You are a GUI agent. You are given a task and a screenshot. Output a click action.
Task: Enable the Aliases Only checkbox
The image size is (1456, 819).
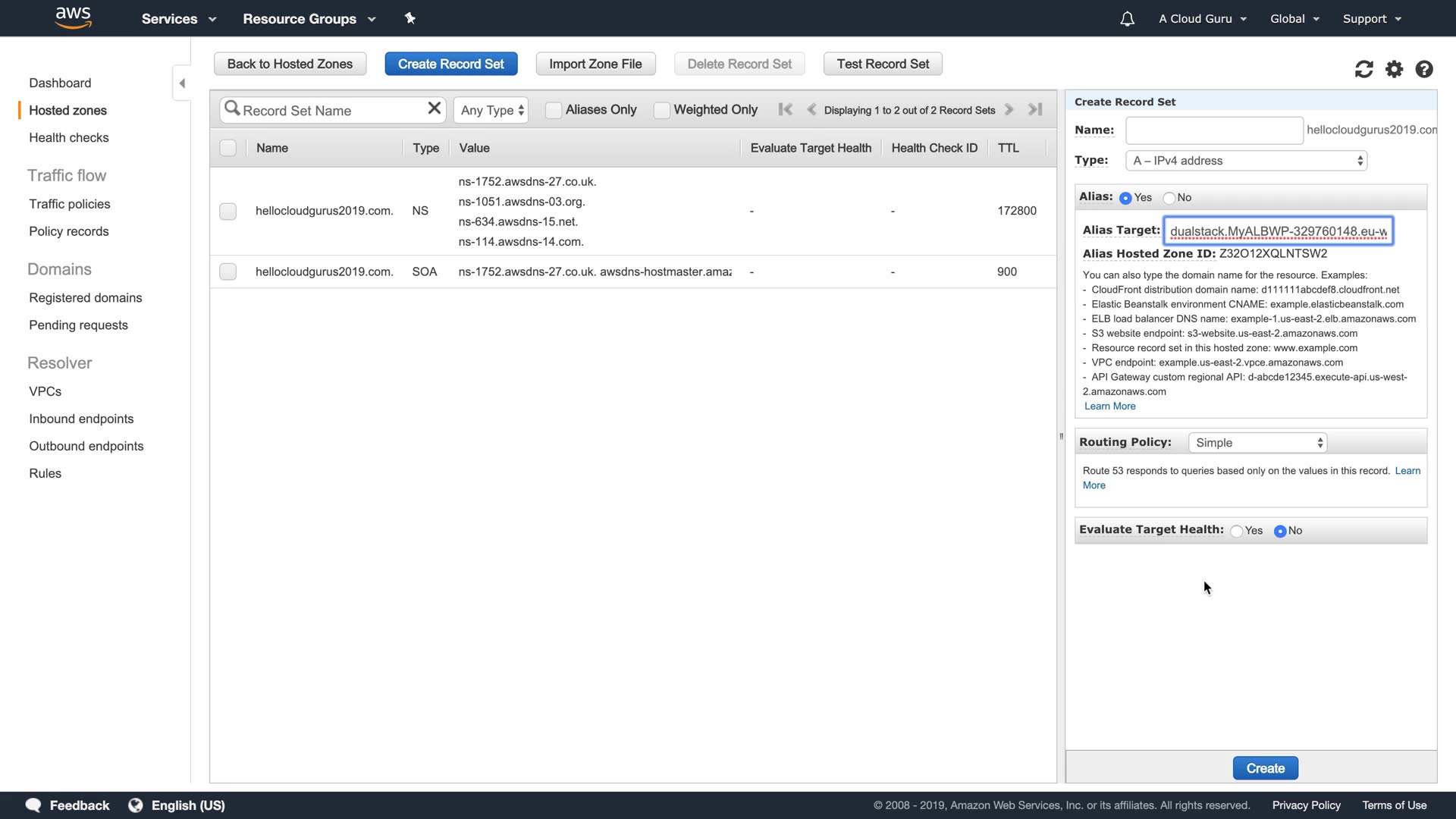(554, 110)
